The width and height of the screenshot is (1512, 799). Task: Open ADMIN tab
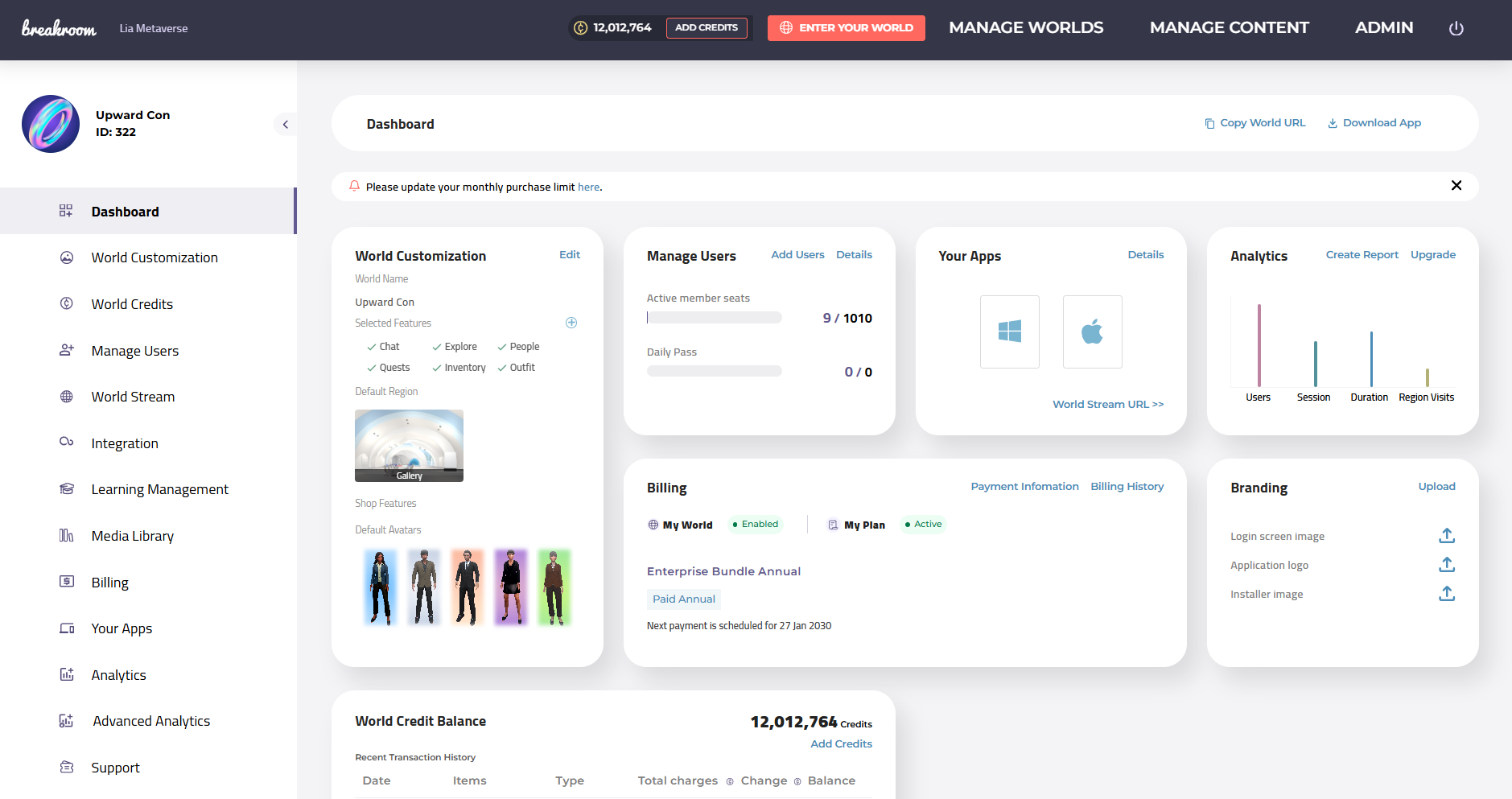[x=1384, y=27]
